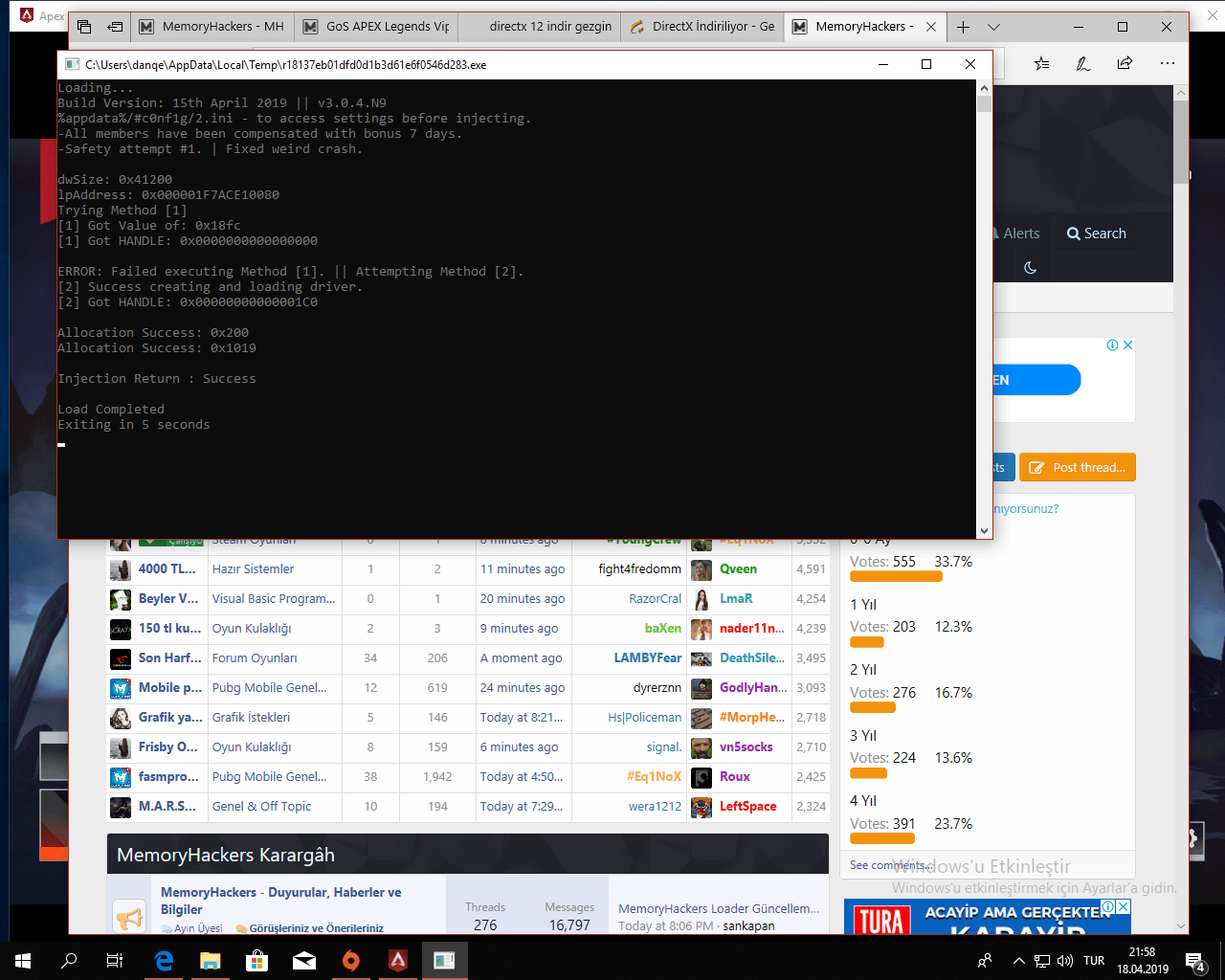Open Microsoft Store from the taskbar

(x=257, y=961)
